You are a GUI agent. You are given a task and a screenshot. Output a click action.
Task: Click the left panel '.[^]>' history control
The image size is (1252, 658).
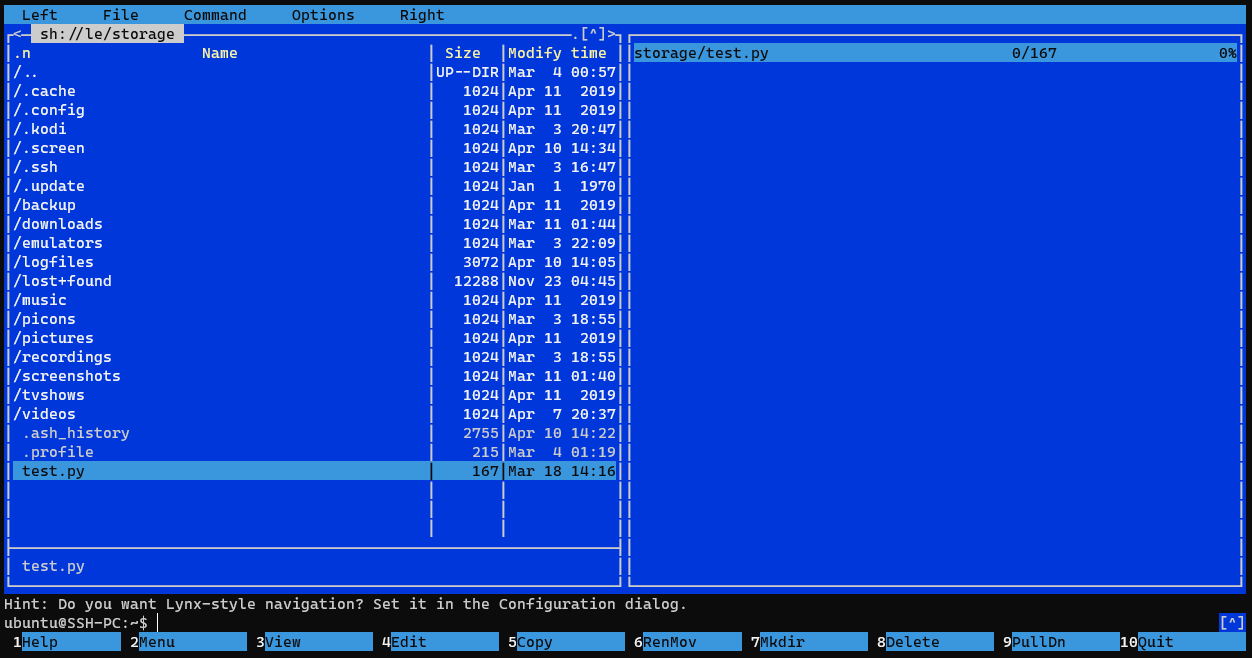[x=594, y=34]
